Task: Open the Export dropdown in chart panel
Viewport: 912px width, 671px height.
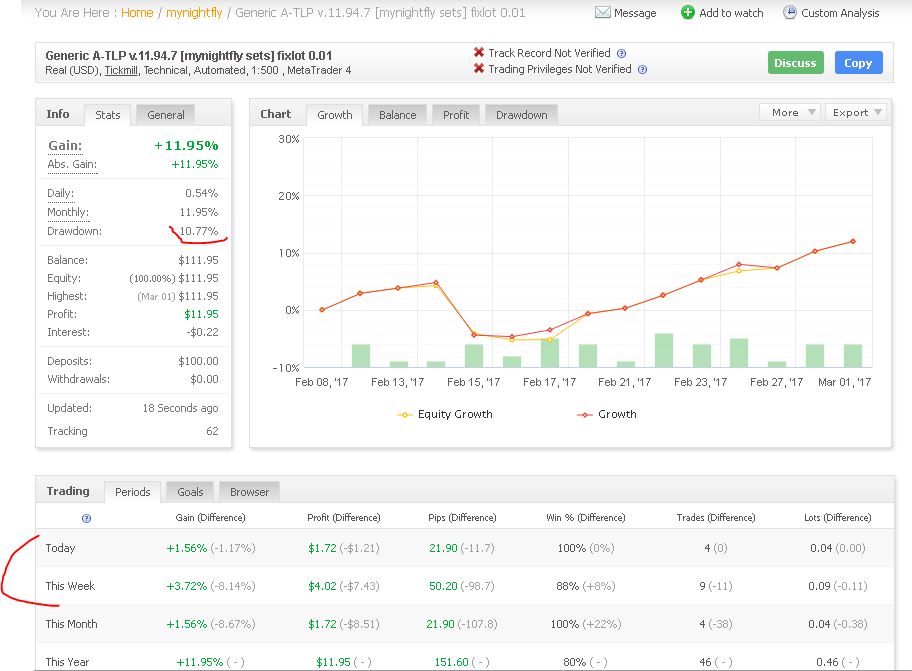Action: pyautogui.click(x=856, y=112)
